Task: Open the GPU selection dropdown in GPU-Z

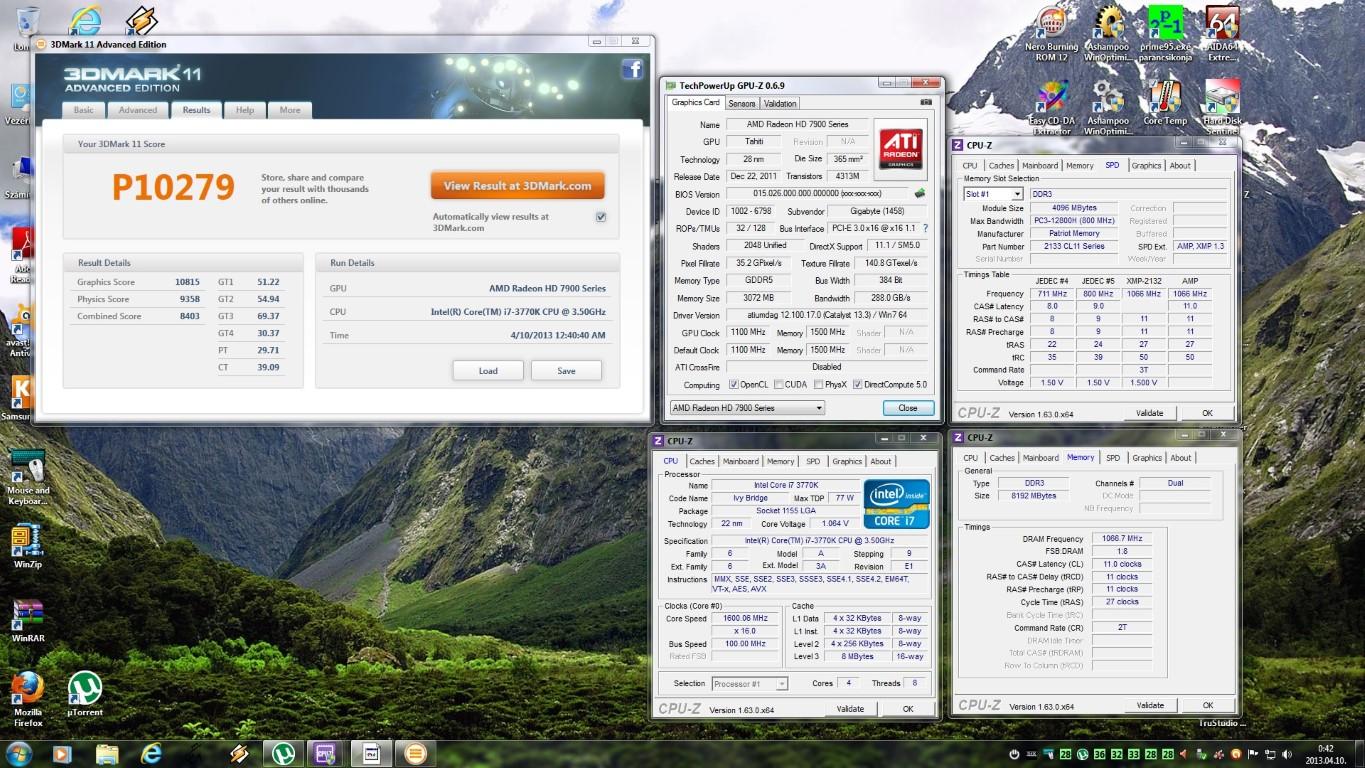Action: [x=747, y=408]
